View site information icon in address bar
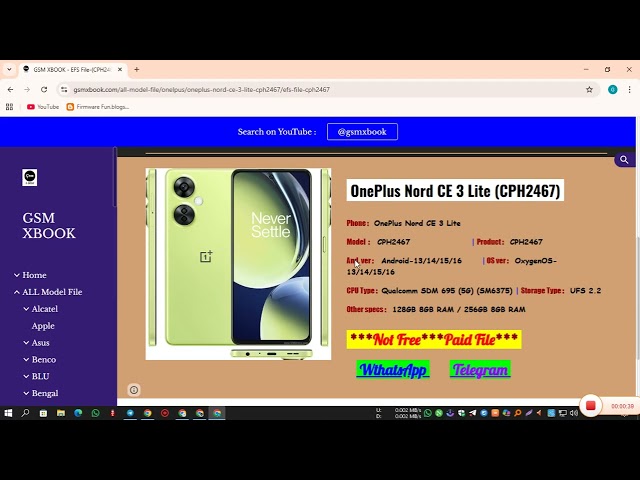The width and height of the screenshot is (640, 480). point(64,89)
